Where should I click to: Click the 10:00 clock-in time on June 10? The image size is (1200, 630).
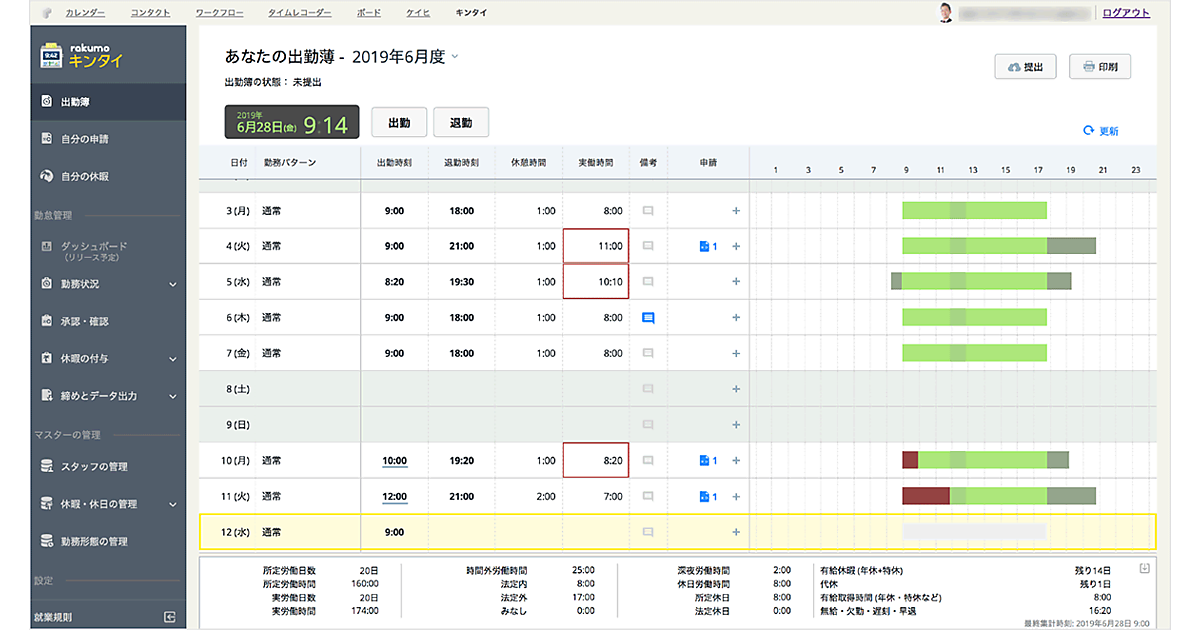[394, 461]
